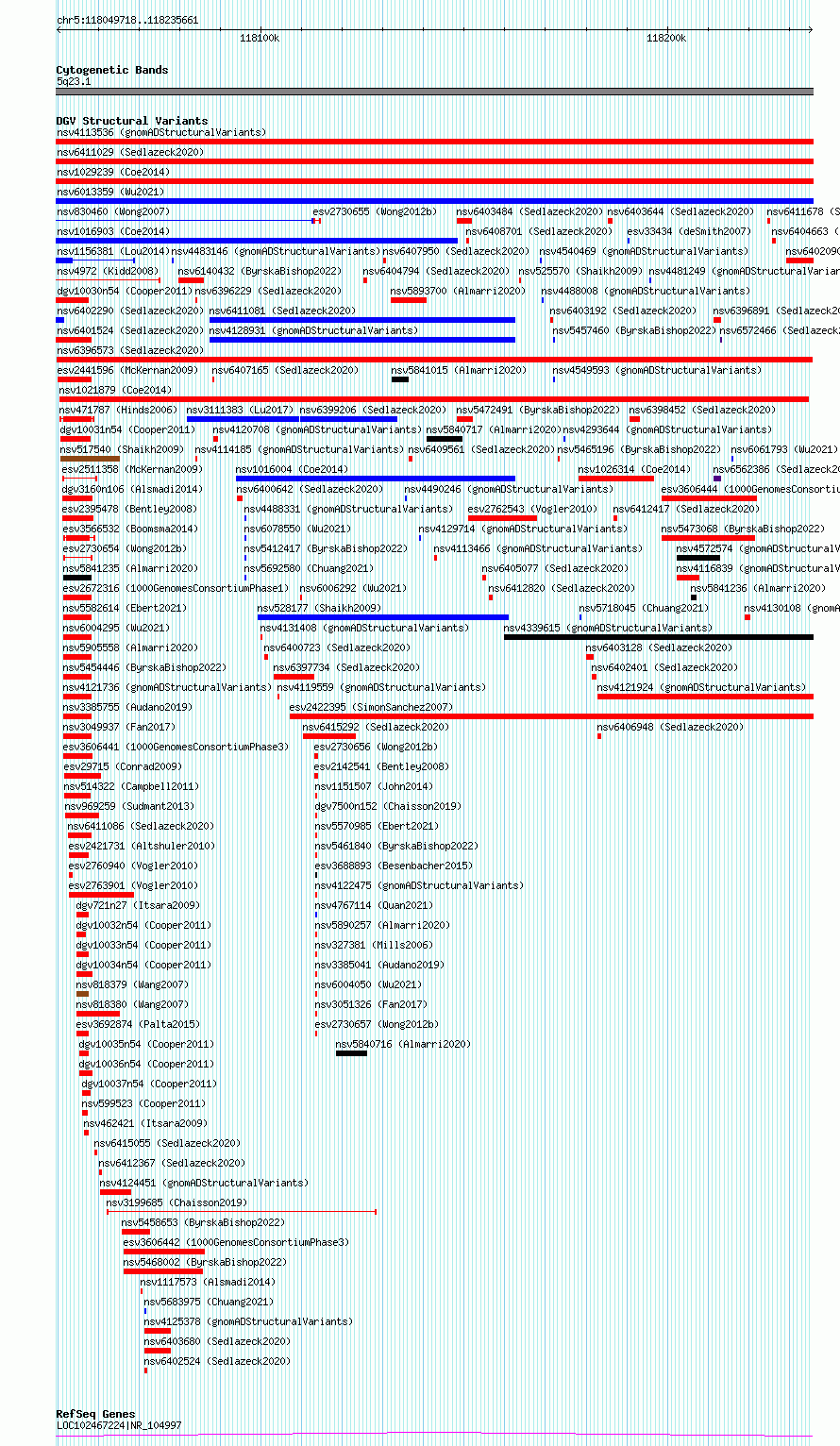Open nsv6140432 (ByrskaBishop2022) label
The height and width of the screenshot is (1446, 840).
pos(260,271)
